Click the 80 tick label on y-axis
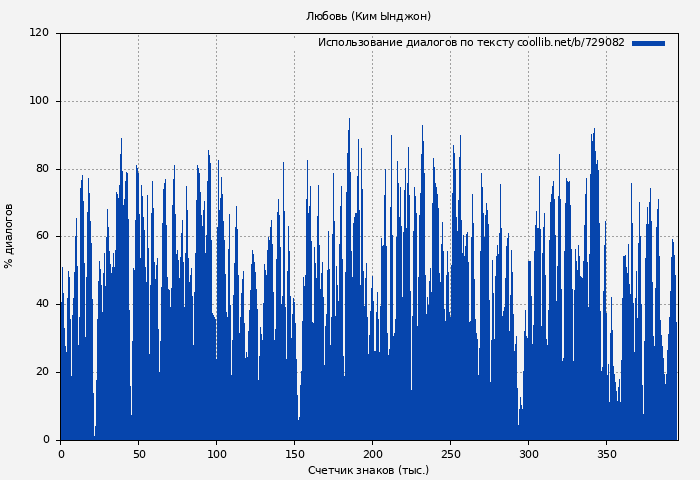The height and width of the screenshot is (480, 700). (x=42, y=169)
